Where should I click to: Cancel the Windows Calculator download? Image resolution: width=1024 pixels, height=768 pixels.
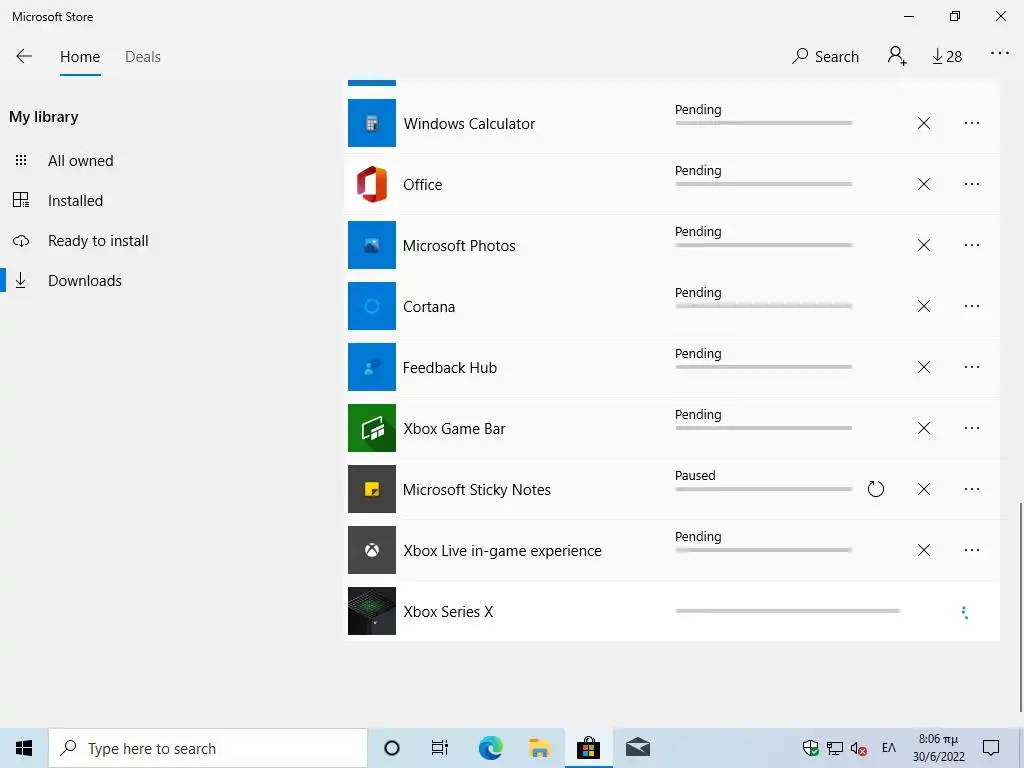[923, 123]
